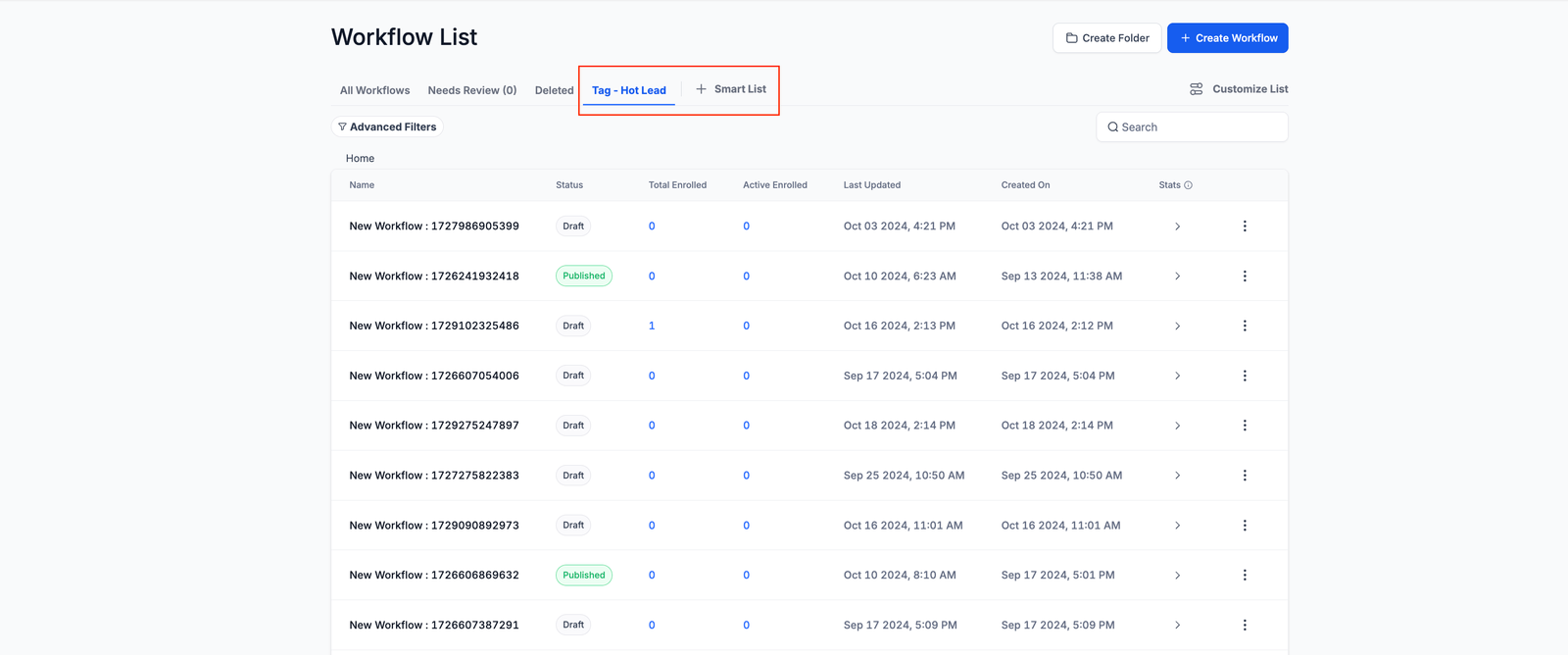The width and height of the screenshot is (1568, 655).
Task: Click the Create Folder button
Action: tap(1106, 38)
